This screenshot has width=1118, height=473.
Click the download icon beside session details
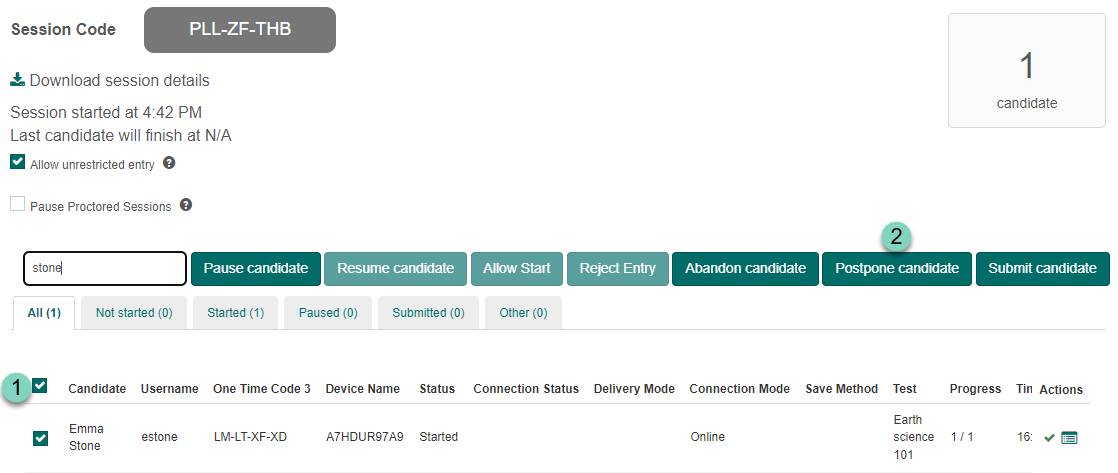[x=17, y=80]
